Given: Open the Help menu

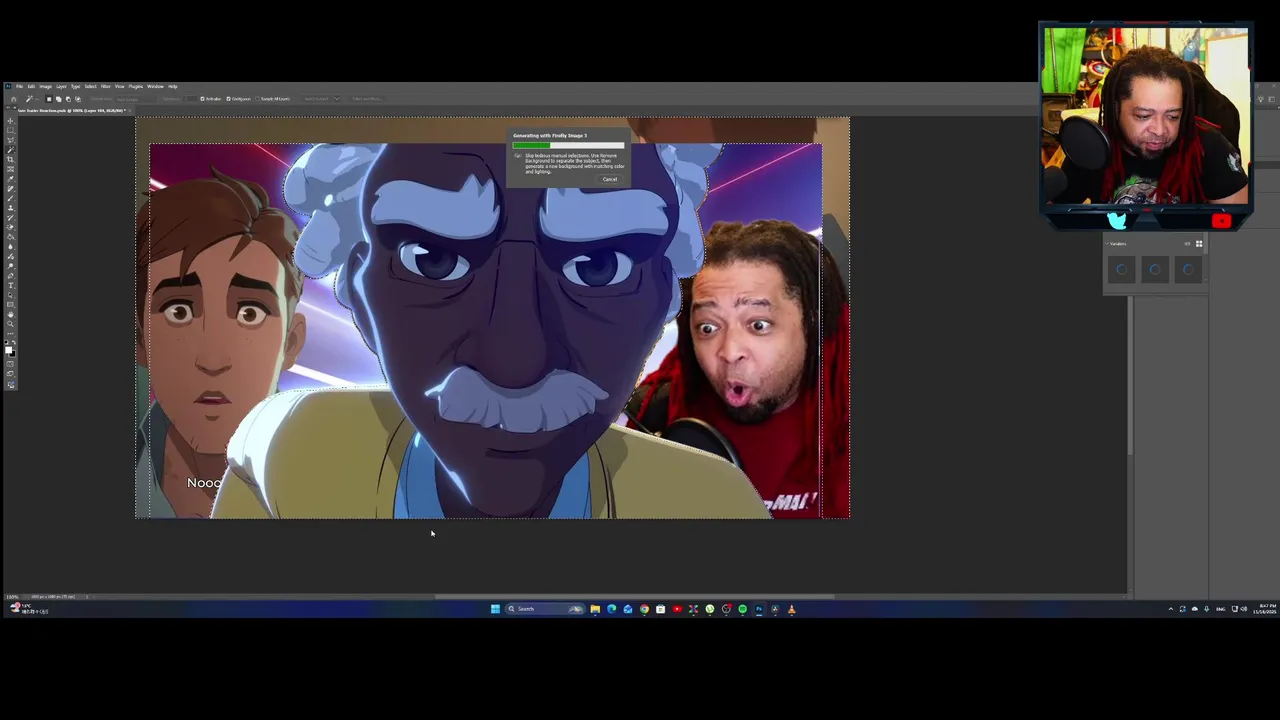Looking at the screenshot, I should click(173, 86).
